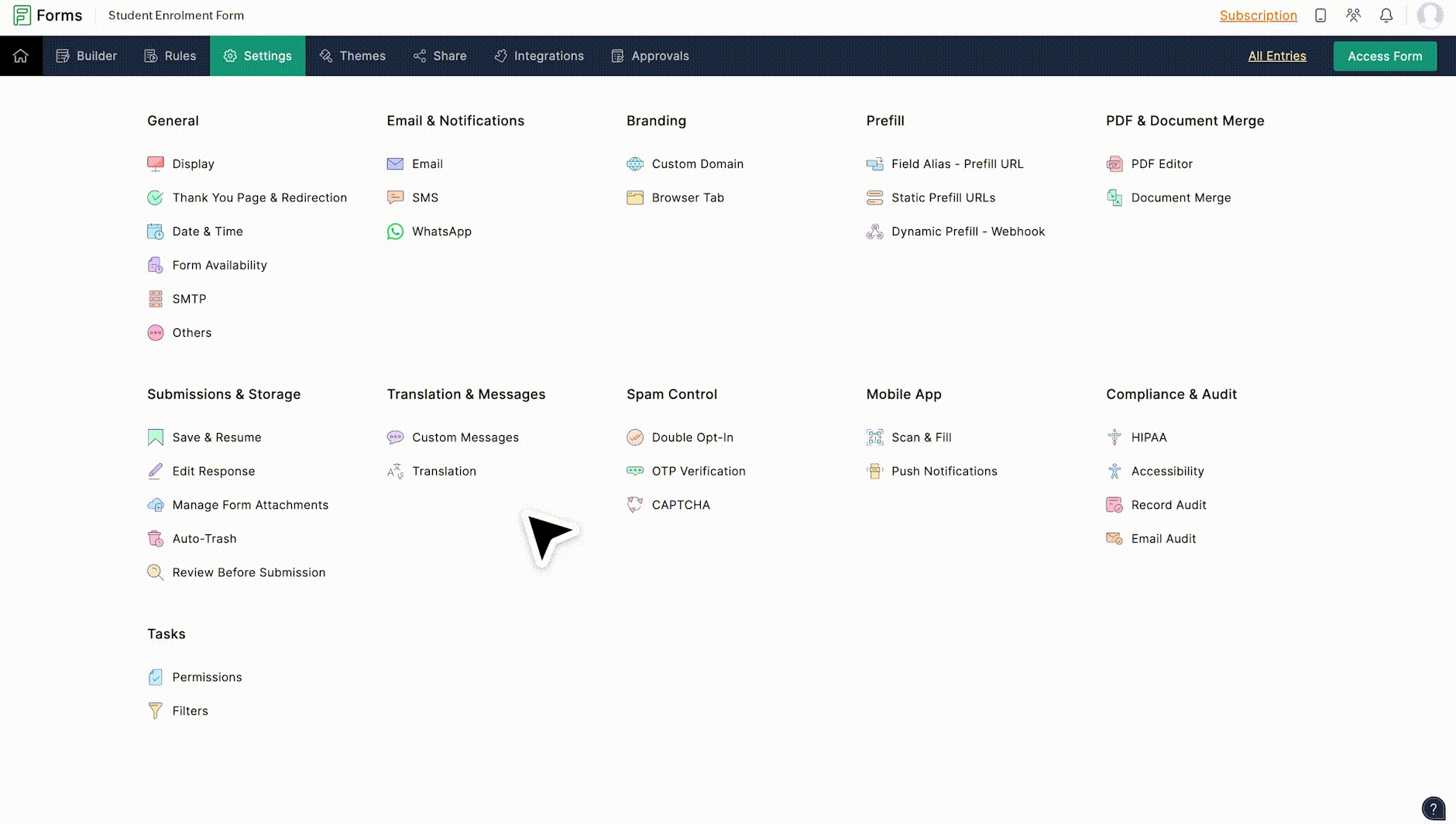Click the Auto-Trash bin icon
Viewport: 1456px width, 824px height.
(x=156, y=539)
